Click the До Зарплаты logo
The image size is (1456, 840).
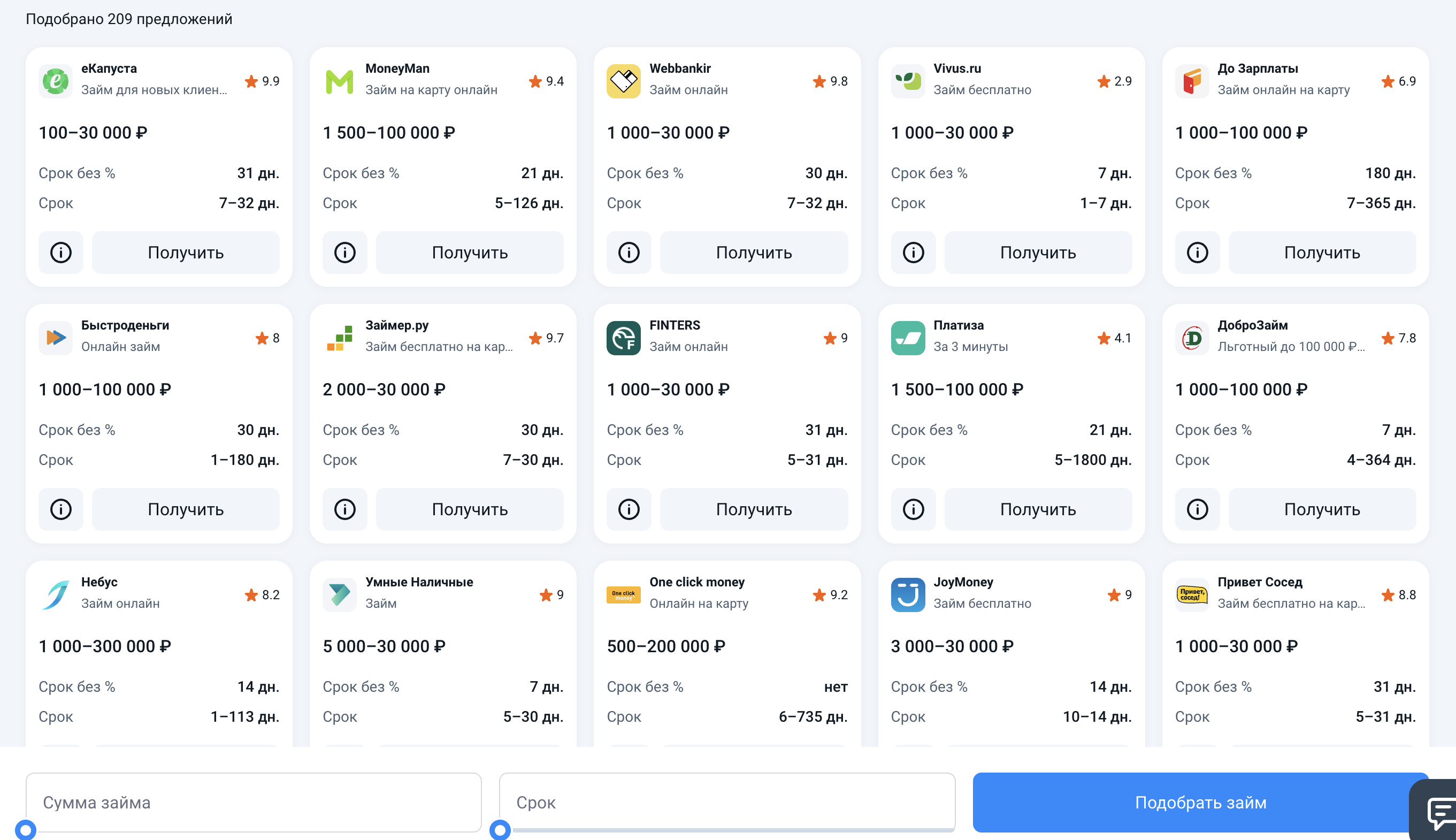pos(1192,81)
